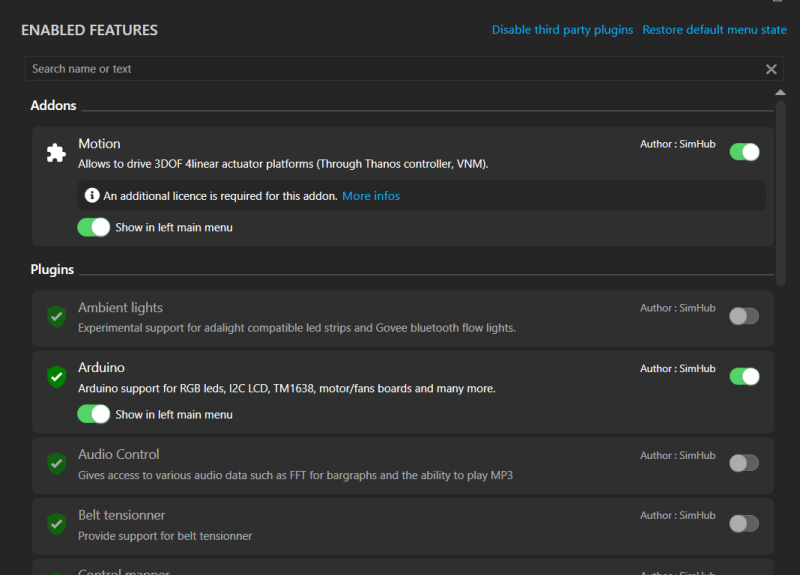Click the Arduino green shield icon
This screenshot has width=800, height=575.
pos(57,377)
